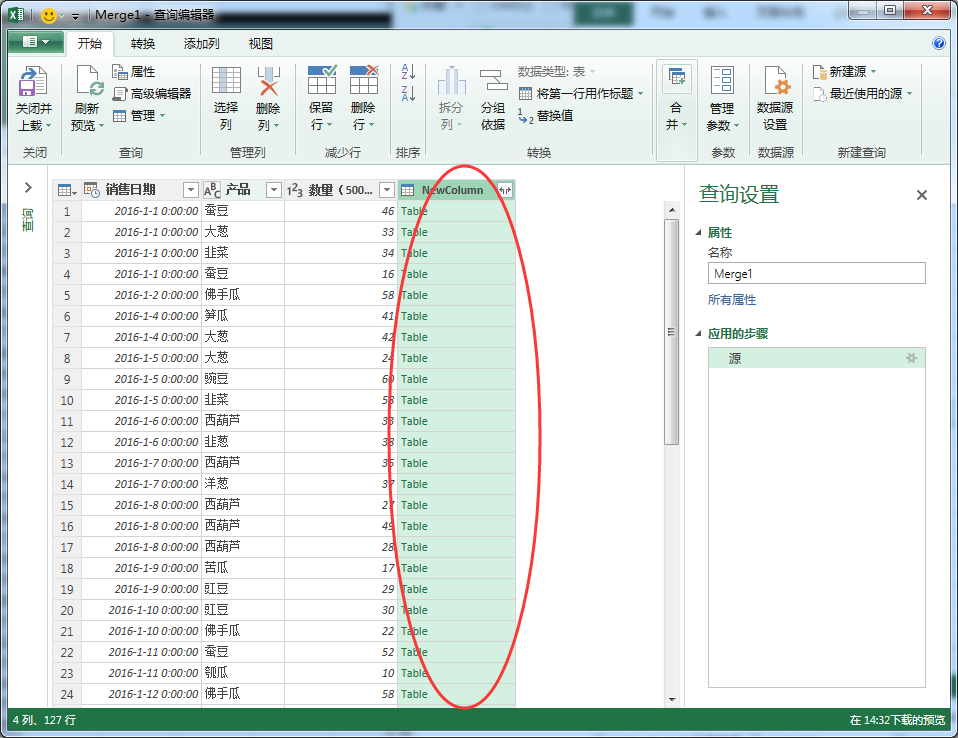Collapse the 应用的步骤 section triangle
958x738 pixels.
tap(698, 334)
